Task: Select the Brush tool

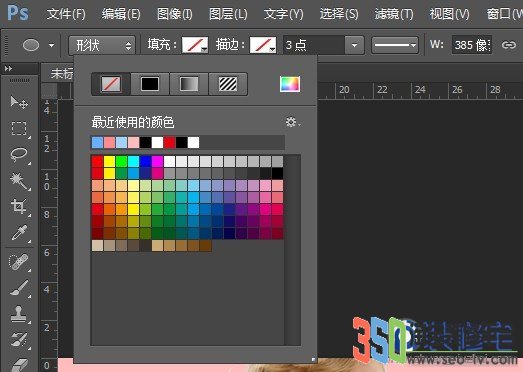Action: 19,288
